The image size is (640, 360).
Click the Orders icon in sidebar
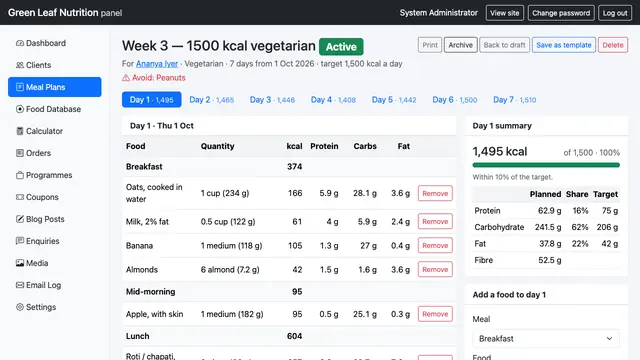(x=20, y=153)
